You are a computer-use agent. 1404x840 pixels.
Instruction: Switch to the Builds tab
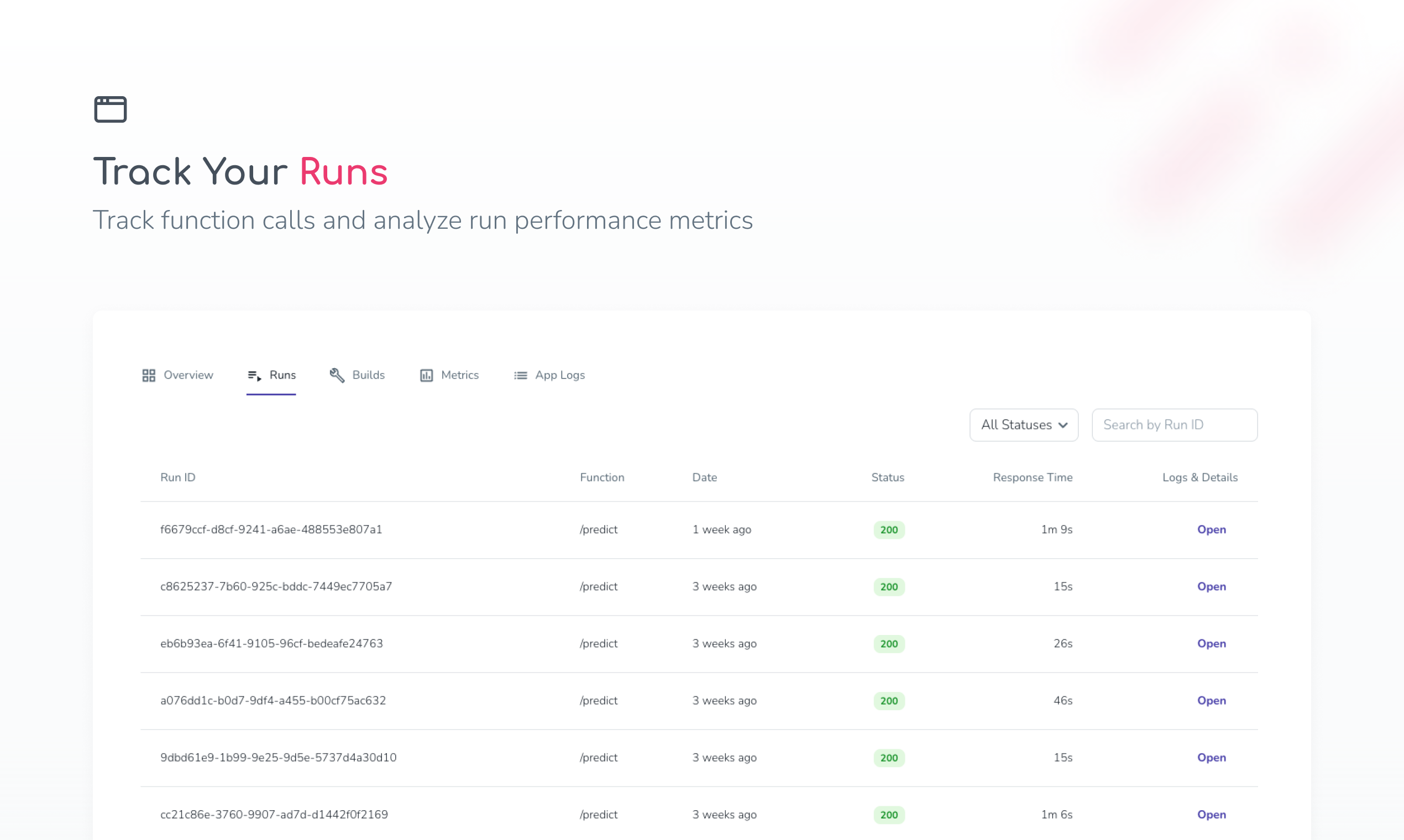coord(368,375)
